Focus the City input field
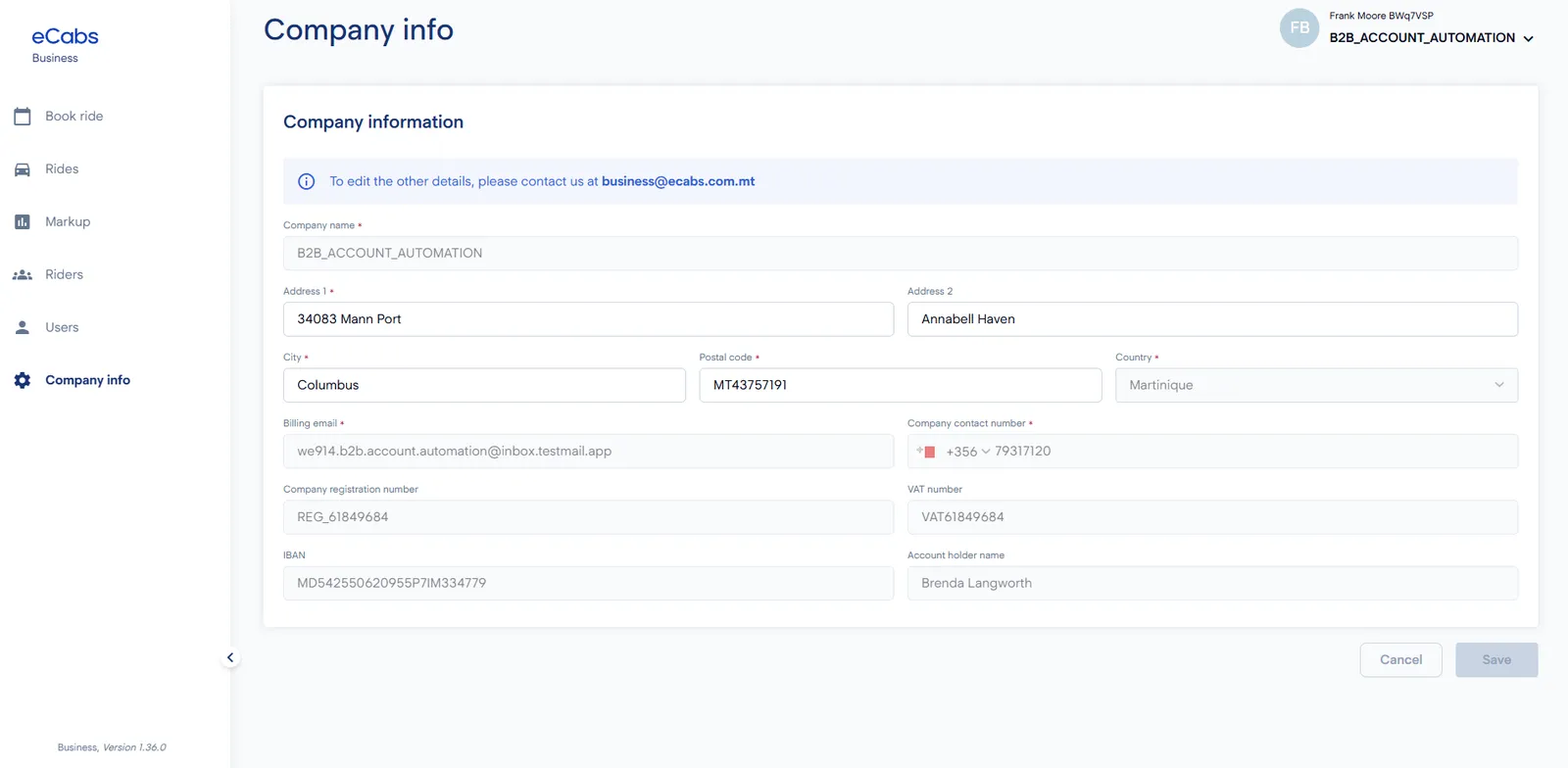The width and height of the screenshot is (1568, 768). point(484,385)
